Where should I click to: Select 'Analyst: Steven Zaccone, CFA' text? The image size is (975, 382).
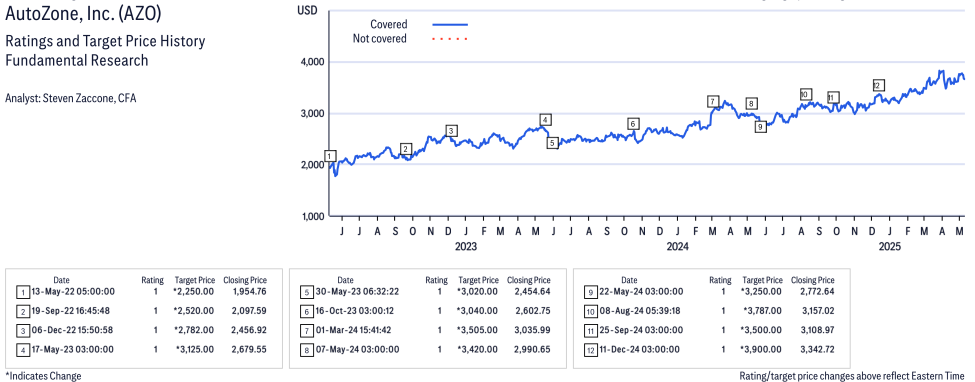tap(70, 98)
